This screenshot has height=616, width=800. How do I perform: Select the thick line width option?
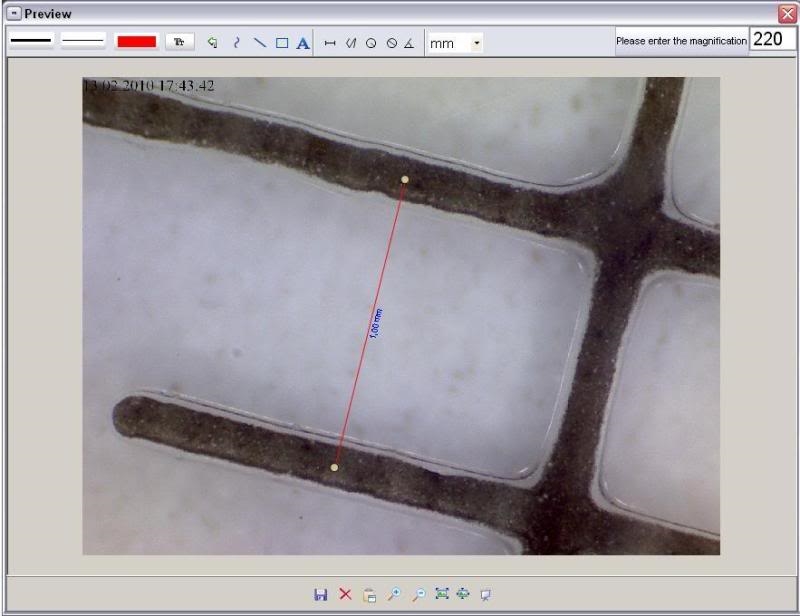(x=31, y=42)
